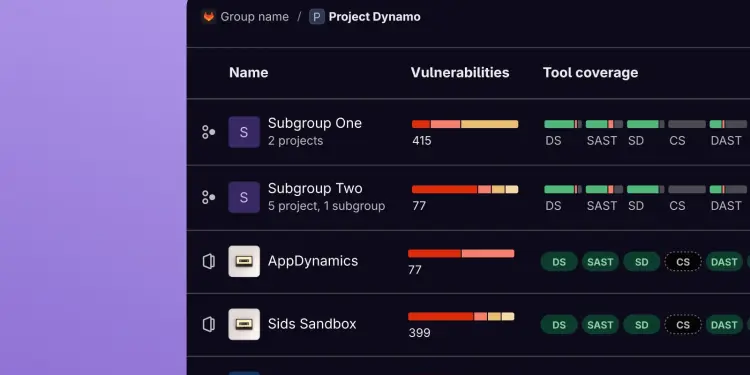Click the AppDynamics project avatar thumbnail

pos(244,261)
